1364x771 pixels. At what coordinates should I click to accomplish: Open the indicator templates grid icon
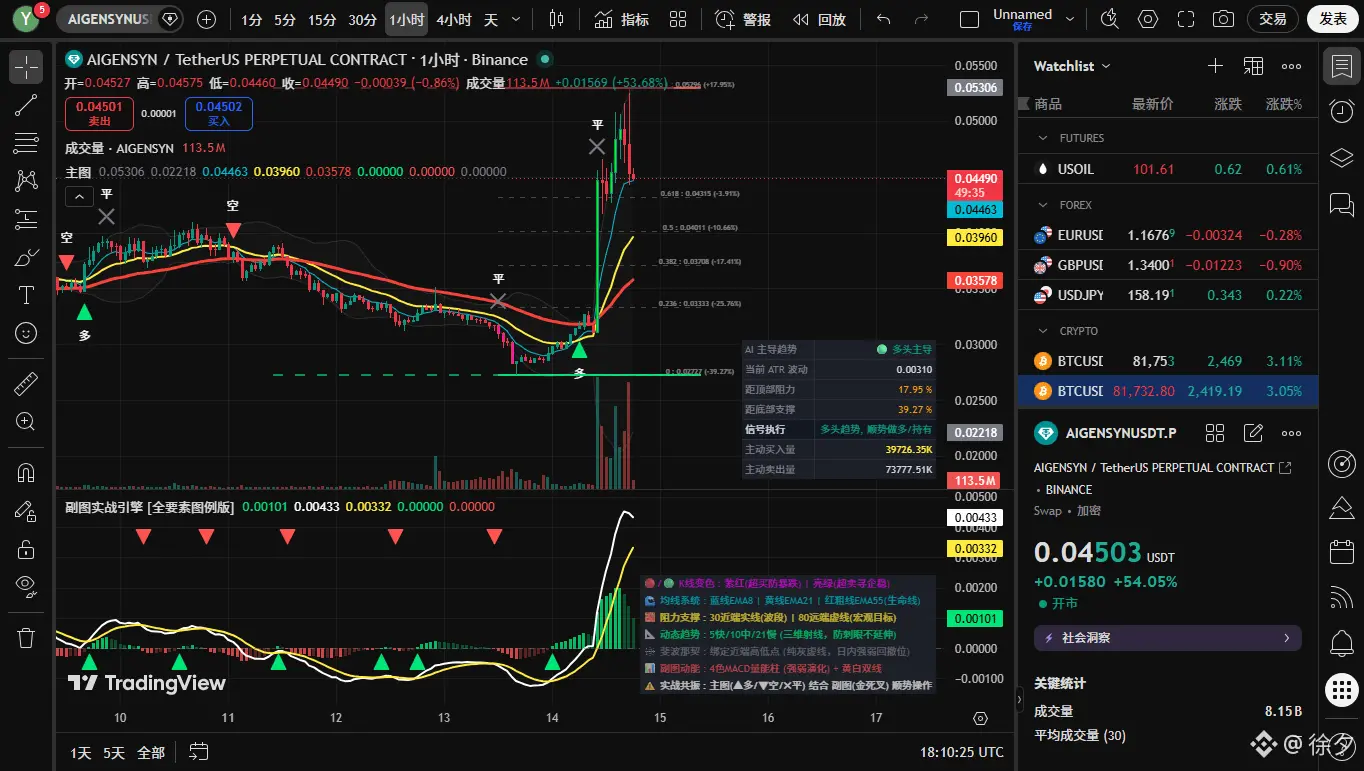point(678,19)
